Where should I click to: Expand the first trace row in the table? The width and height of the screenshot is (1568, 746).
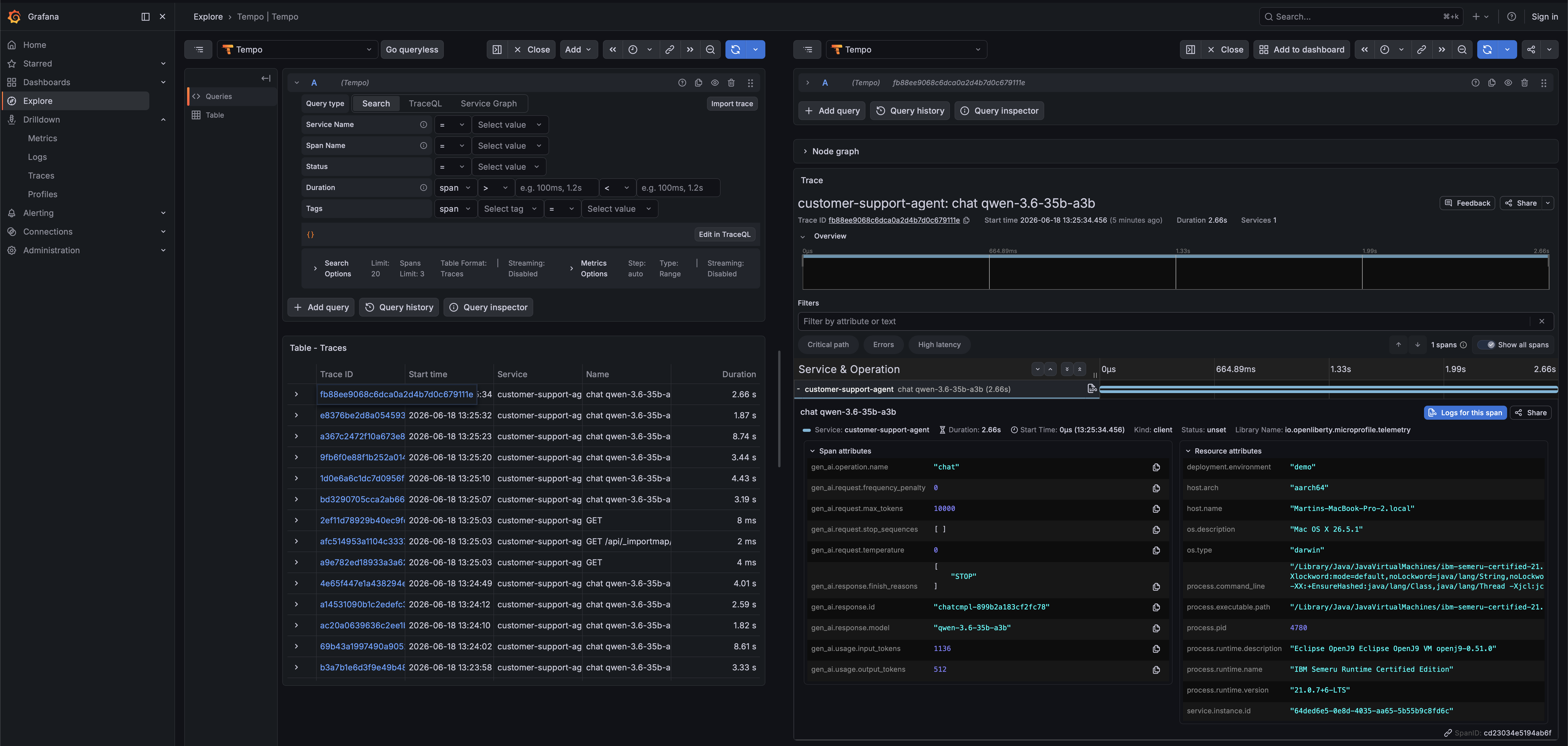click(296, 395)
